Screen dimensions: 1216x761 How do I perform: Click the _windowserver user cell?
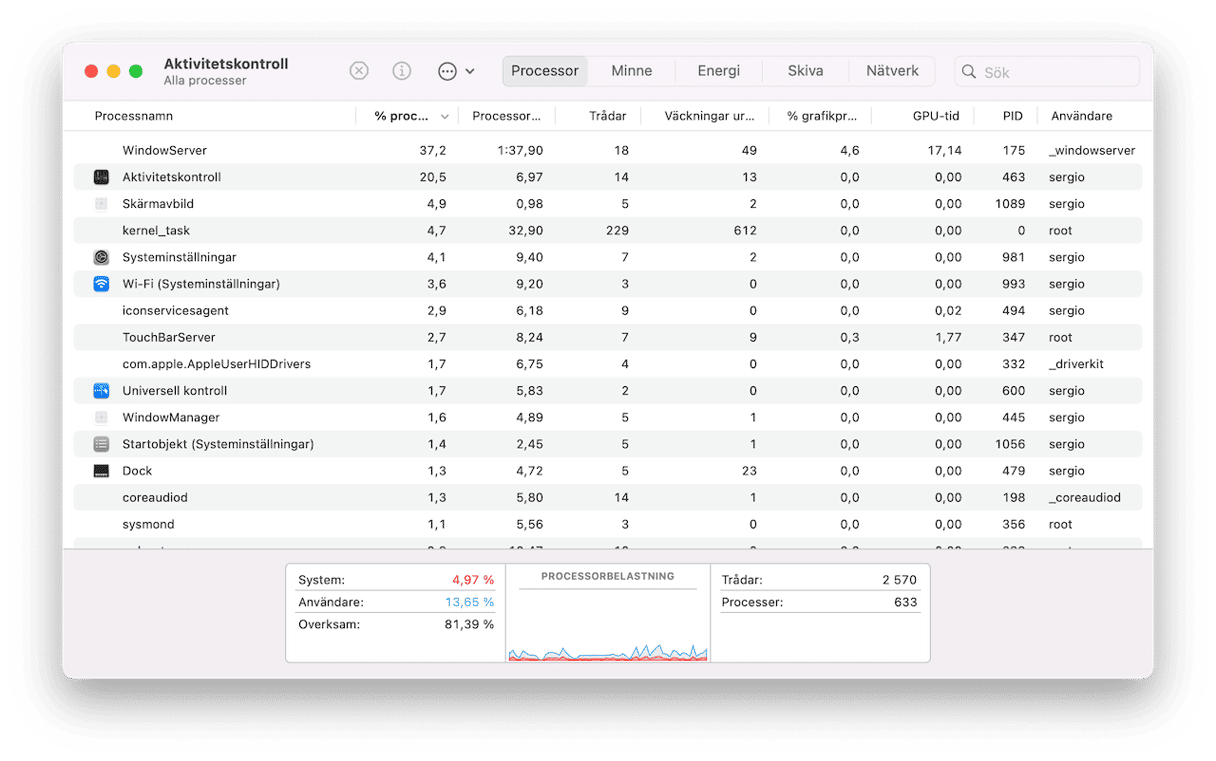tap(1091, 150)
